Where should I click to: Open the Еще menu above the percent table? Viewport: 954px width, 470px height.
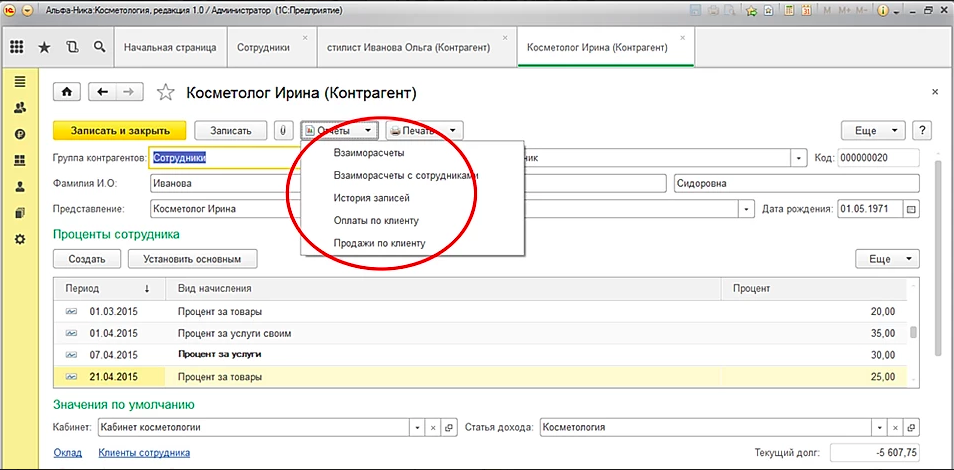[x=886, y=259]
